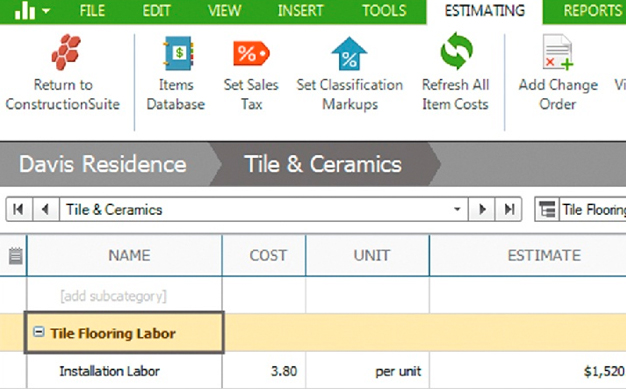Image resolution: width=626 pixels, height=389 pixels.
Task: Click Return to ConstructionSuite icon
Action: pyautogui.click(x=66, y=52)
